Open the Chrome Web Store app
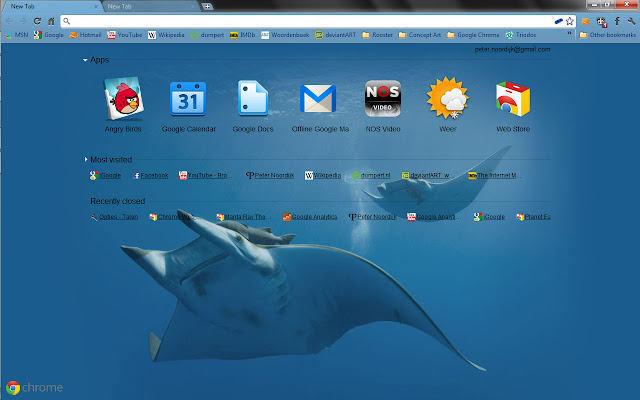 tap(513, 104)
